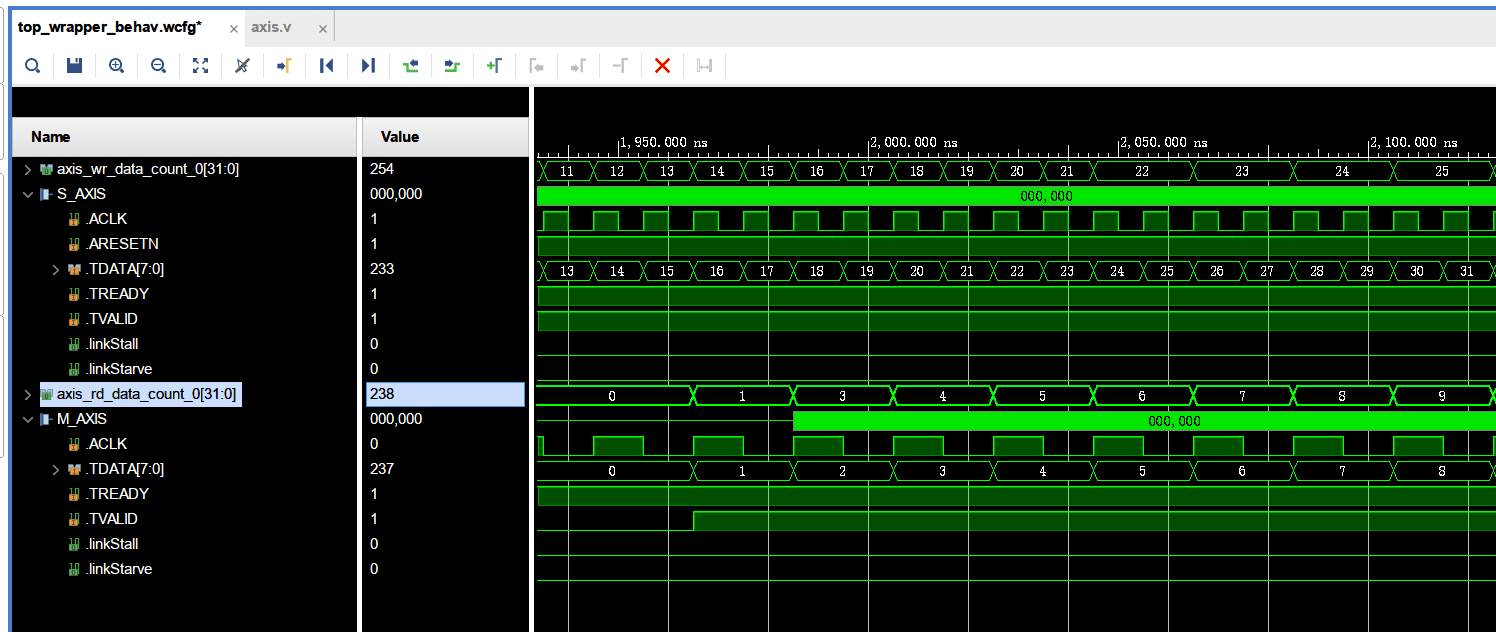The height and width of the screenshot is (632, 1496).
Task: Select the M_AXIS group row
Action: pyautogui.click(x=82, y=419)
